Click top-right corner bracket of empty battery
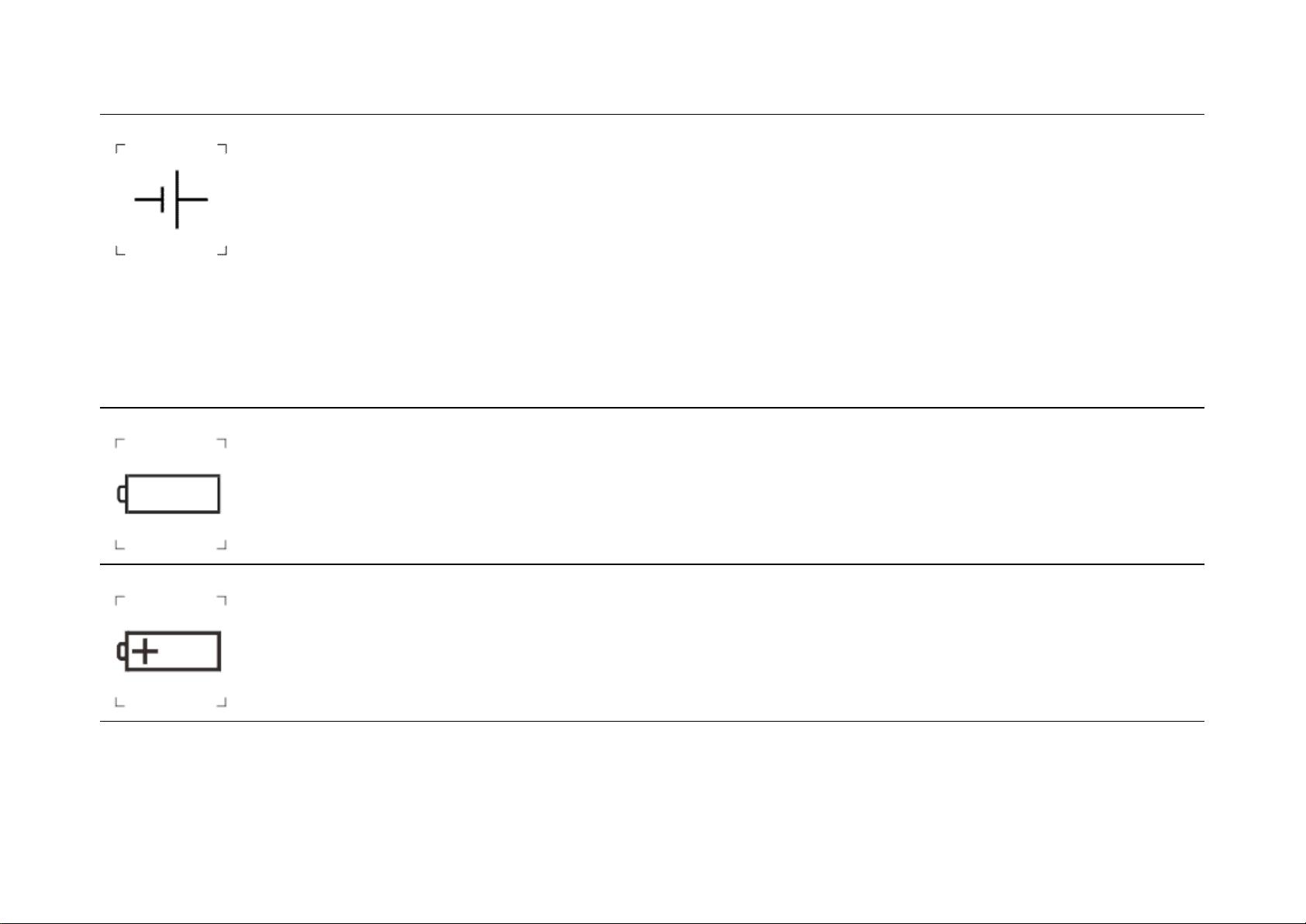The image size is (1306, 924). pyautogui.click(x=222, y=443)
